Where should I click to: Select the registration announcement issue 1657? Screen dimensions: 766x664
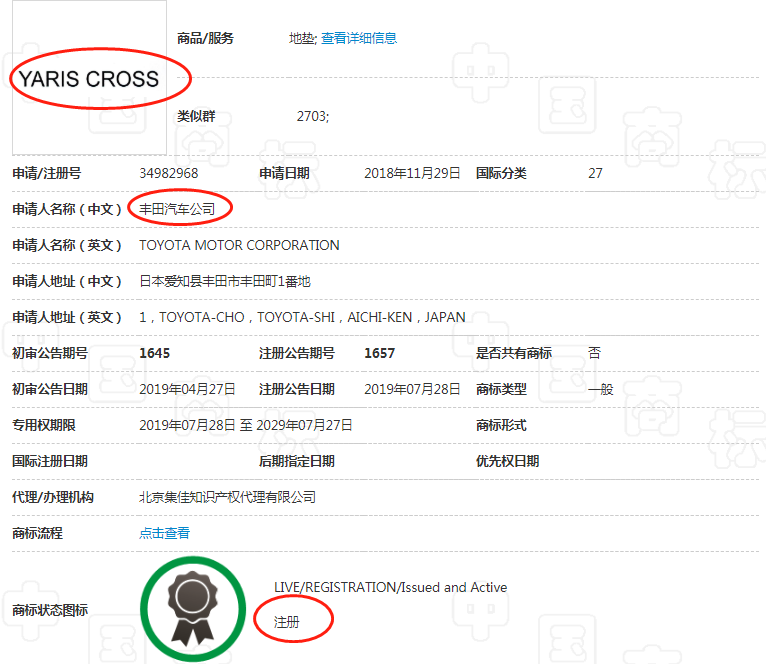pos(380,353)
